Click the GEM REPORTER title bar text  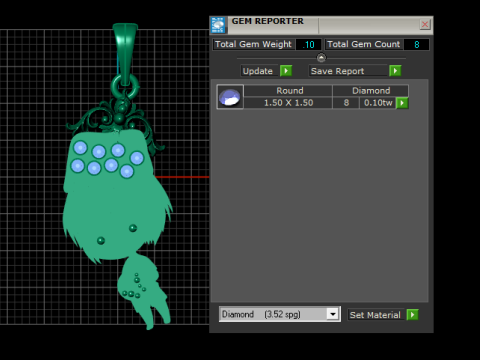268,21
